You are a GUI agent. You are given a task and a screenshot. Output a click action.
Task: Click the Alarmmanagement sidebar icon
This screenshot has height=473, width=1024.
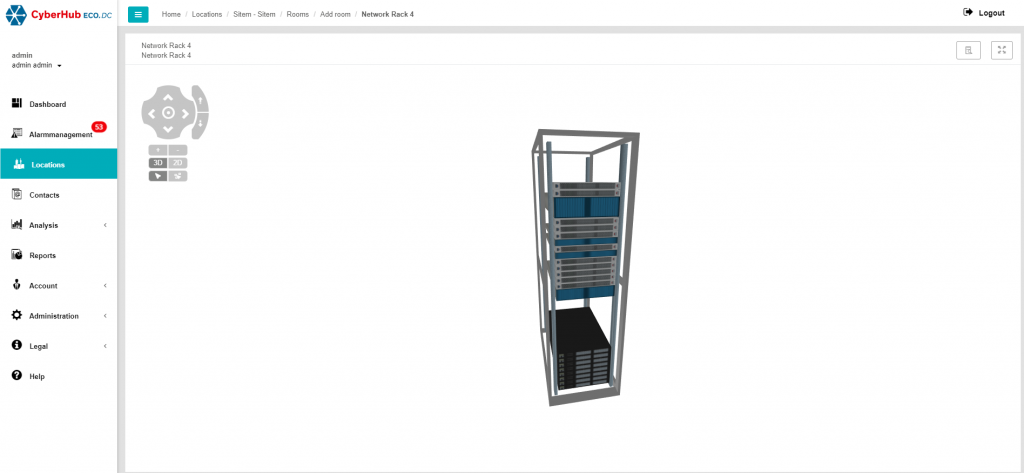coord(17,133)
